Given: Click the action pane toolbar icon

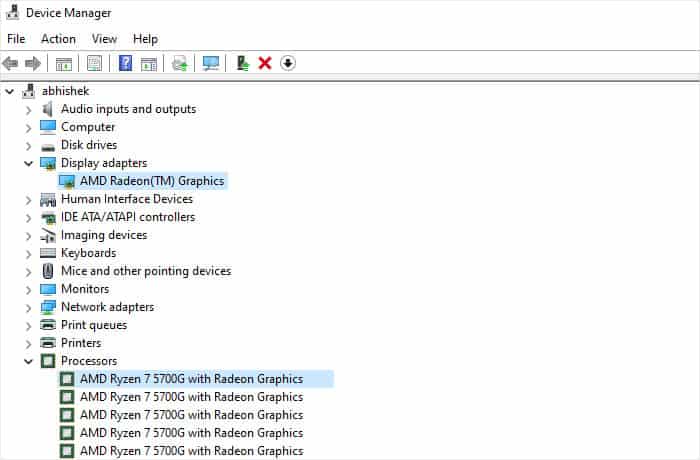Looking at the screenshot, I should tap(149, 63).
